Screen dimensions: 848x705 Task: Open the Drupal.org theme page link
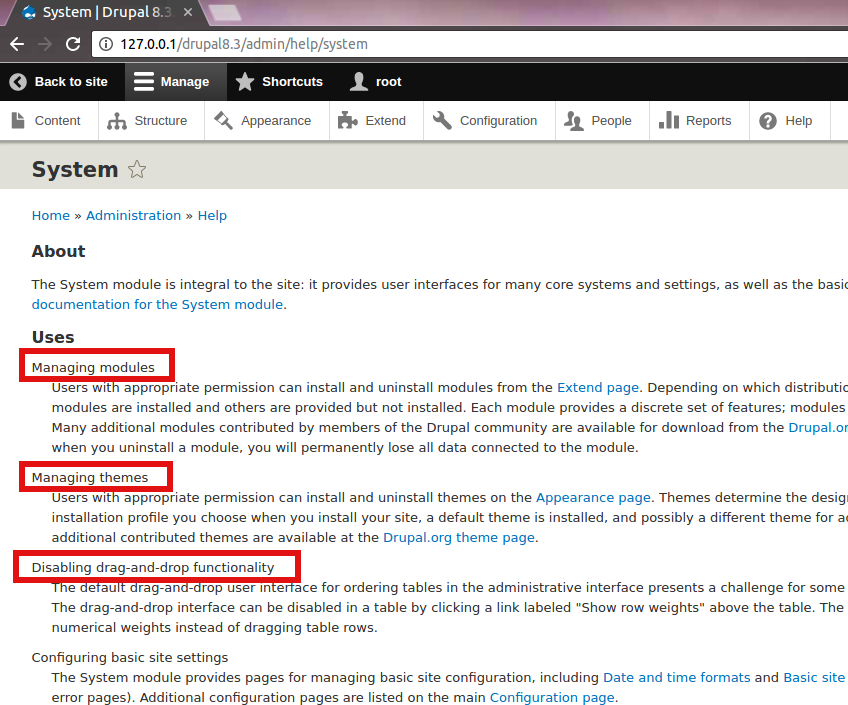click(x=459, y=537)
